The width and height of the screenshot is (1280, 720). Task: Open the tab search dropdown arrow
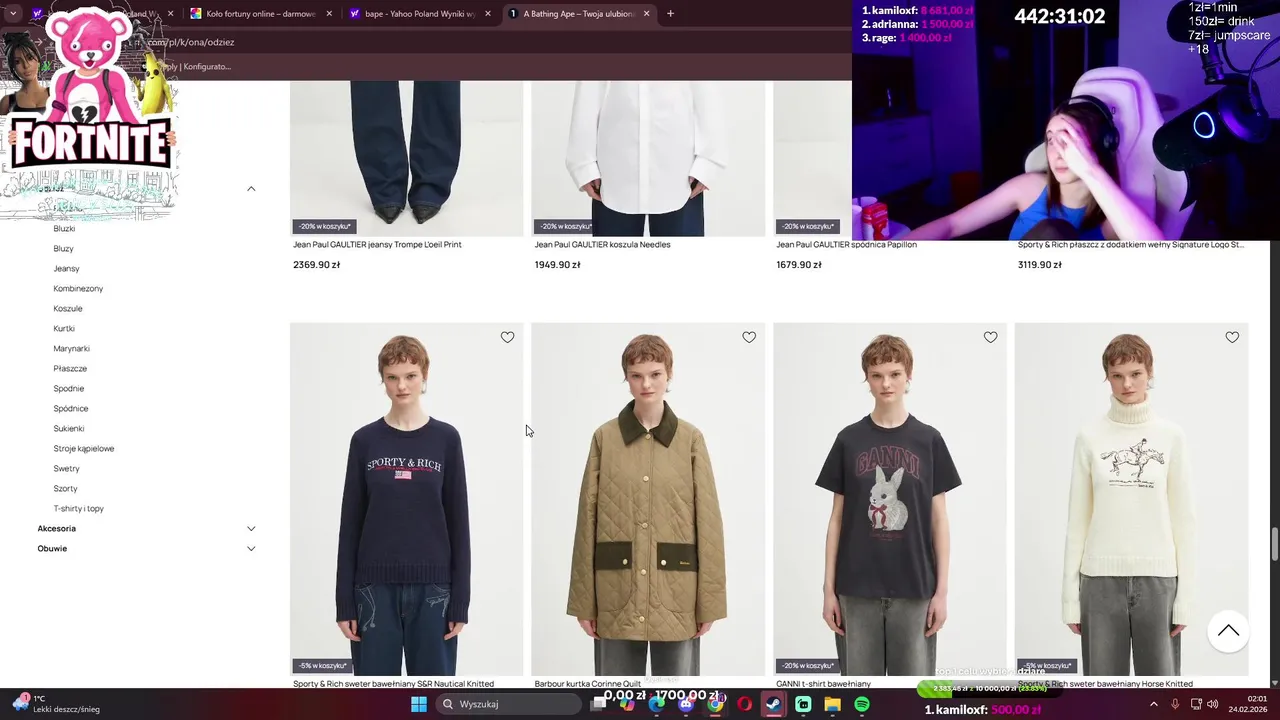(12, 14)
